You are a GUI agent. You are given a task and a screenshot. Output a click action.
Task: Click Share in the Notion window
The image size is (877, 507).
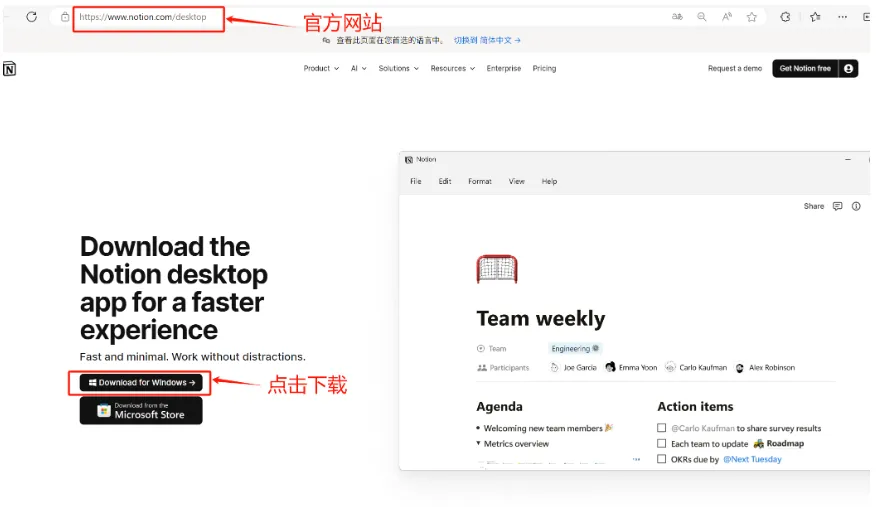(814, 206)
